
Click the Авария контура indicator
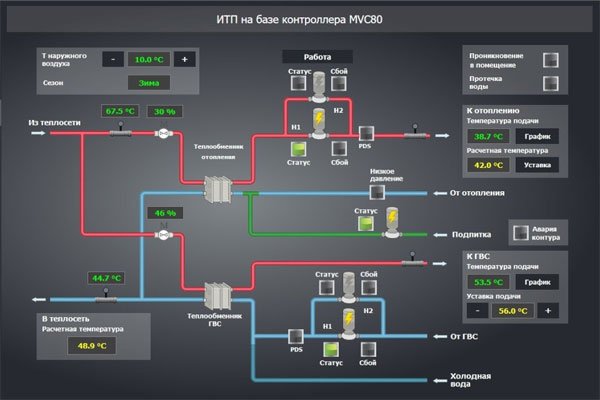click(520, 233)
